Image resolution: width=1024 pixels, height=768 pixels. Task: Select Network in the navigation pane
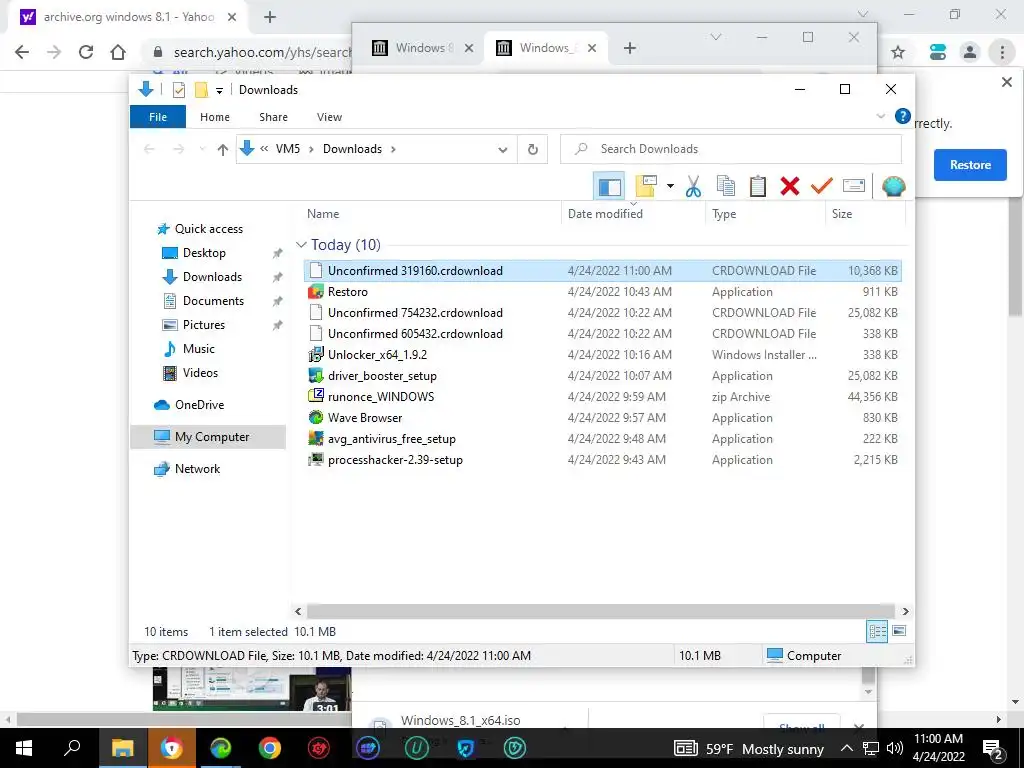(x=197, y=469)
